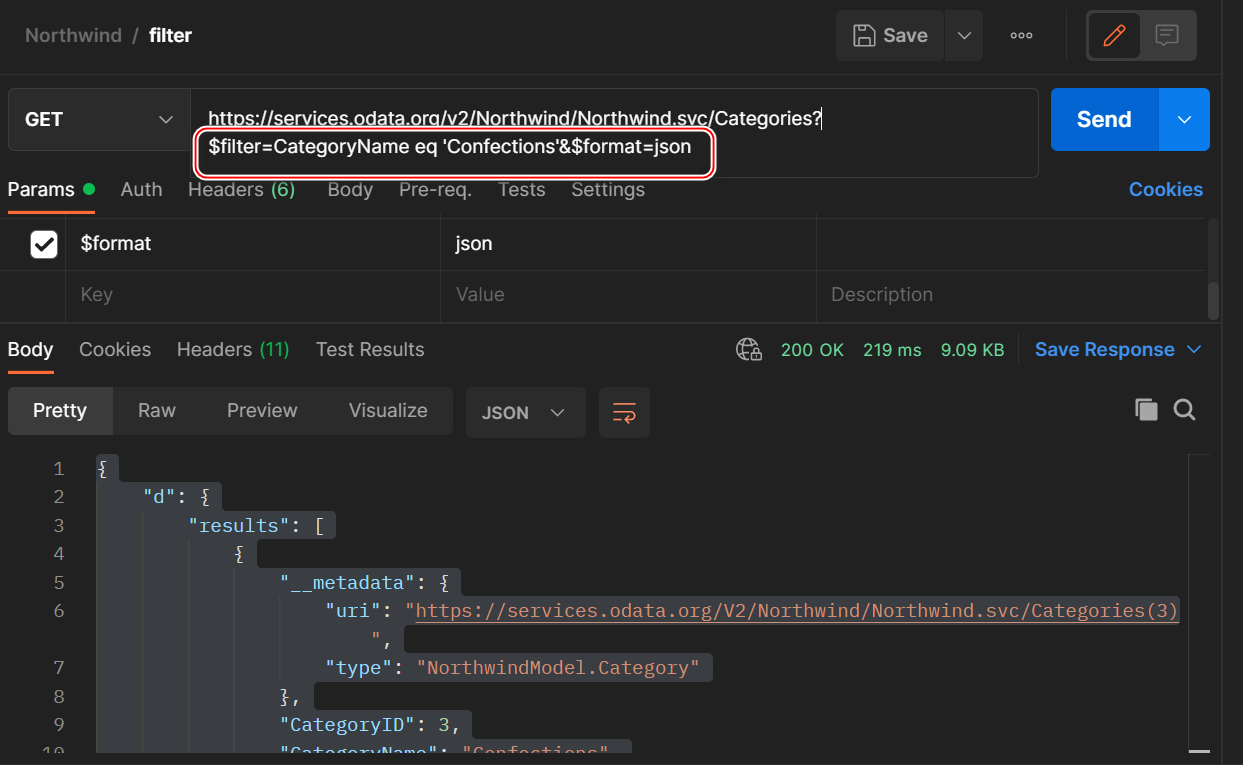
Task: Click the "__metadata" key in the response
Action: click(346, 583)
